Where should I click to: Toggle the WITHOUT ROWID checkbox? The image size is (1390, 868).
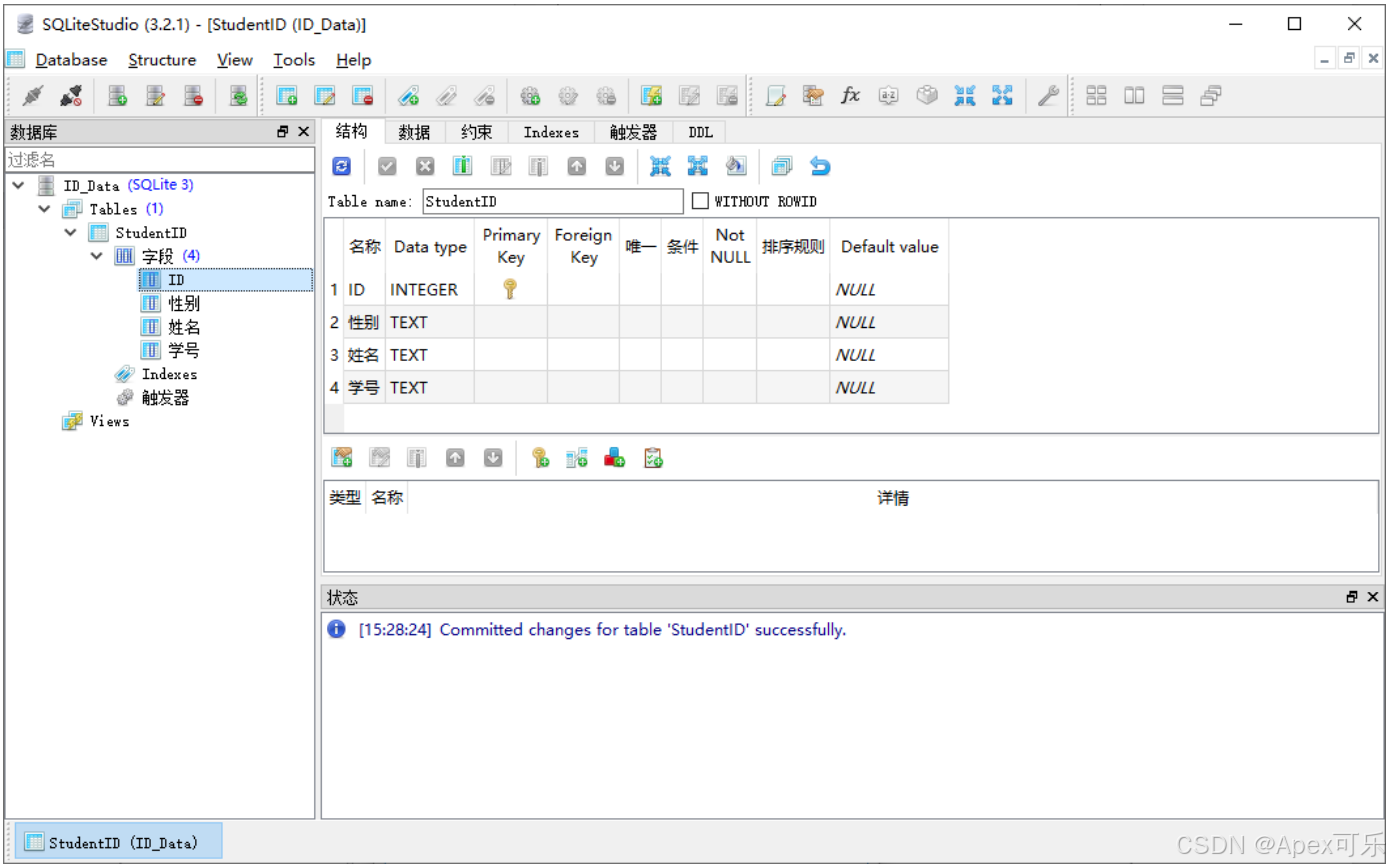point(700,201)
